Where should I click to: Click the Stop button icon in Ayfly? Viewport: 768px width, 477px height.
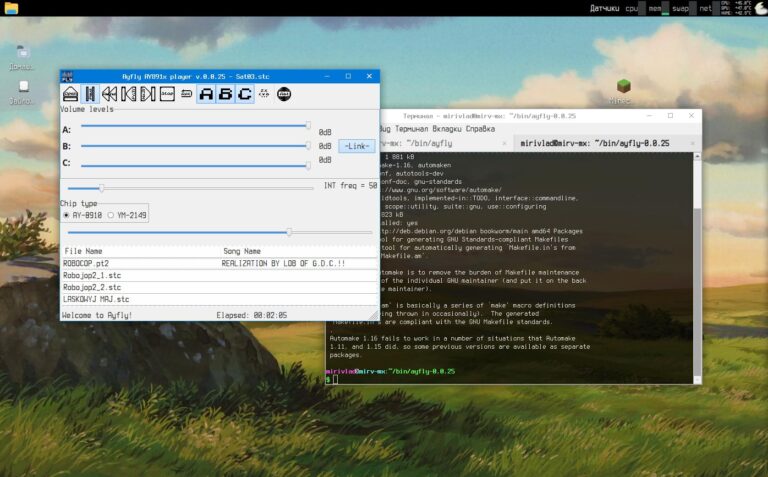167,94
